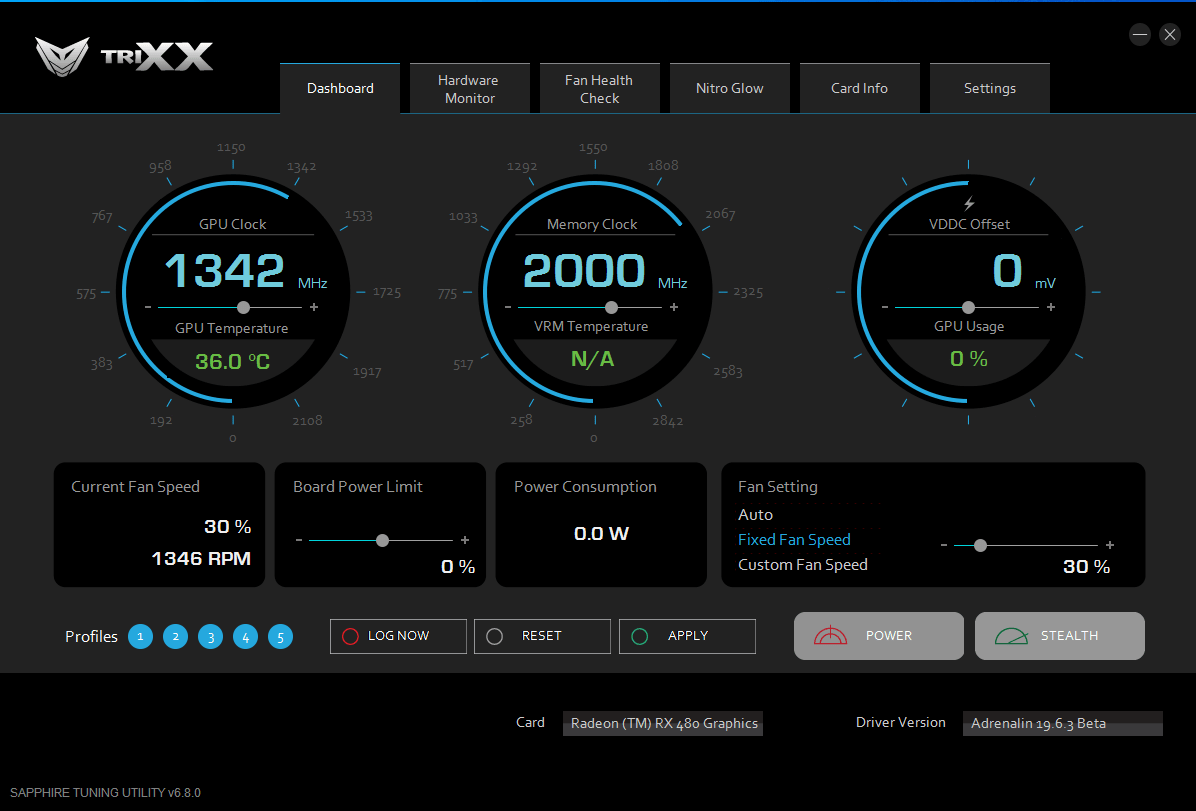Screen dimensions: 1196x811
Task: Open the Fan Health Check tab
Action: [600, 89]
